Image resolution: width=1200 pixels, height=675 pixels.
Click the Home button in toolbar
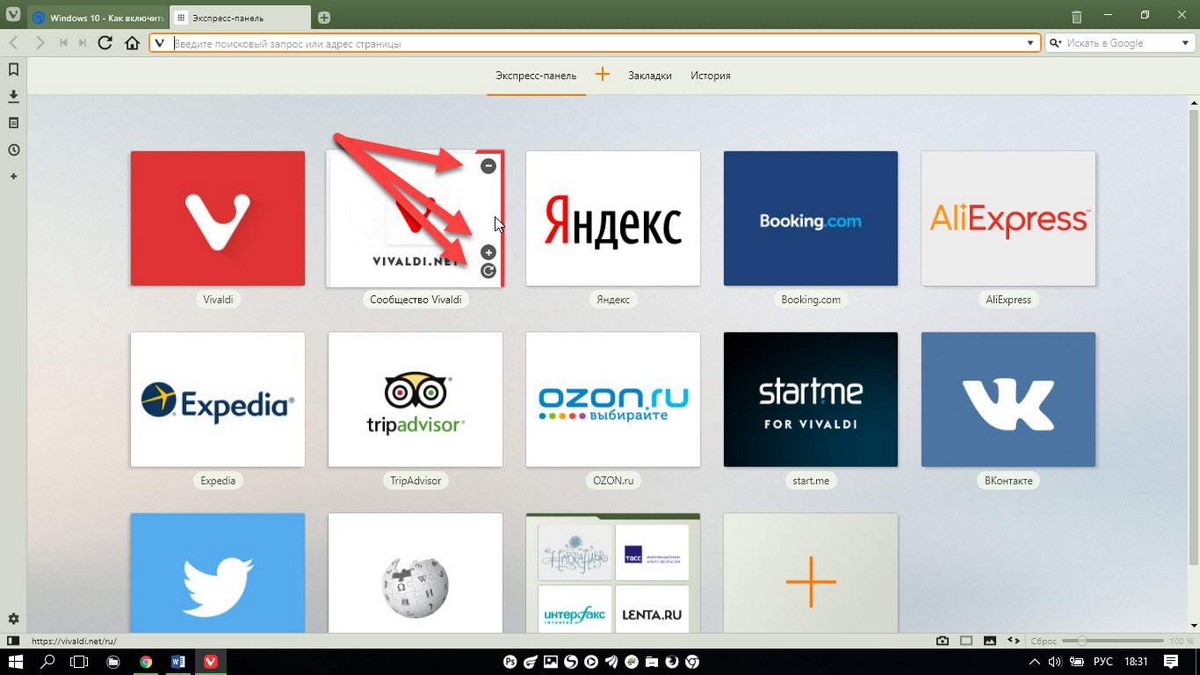[x=132, y=43]
